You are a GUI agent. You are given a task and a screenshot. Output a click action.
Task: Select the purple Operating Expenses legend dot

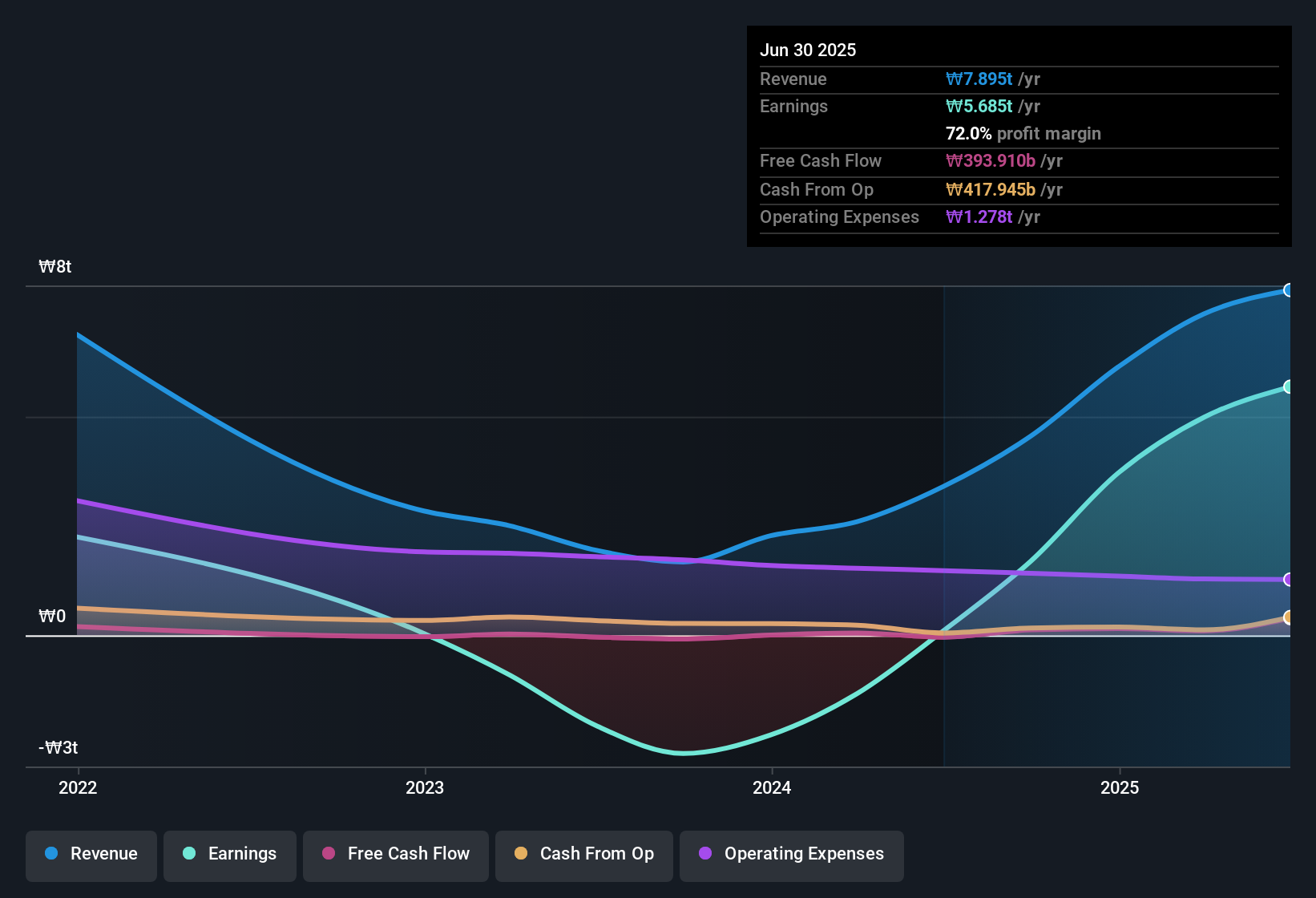705,855
